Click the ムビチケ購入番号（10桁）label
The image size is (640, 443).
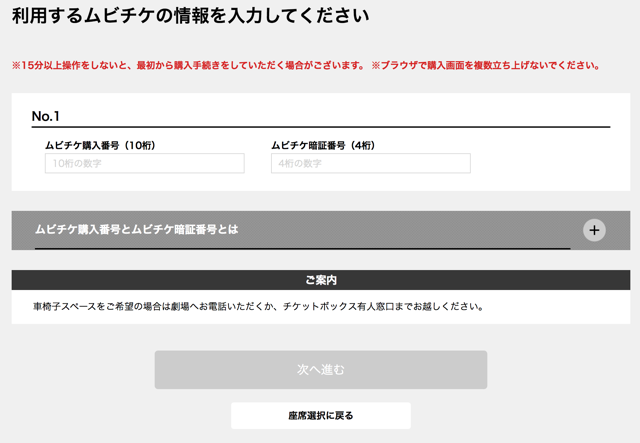[100, 145]
